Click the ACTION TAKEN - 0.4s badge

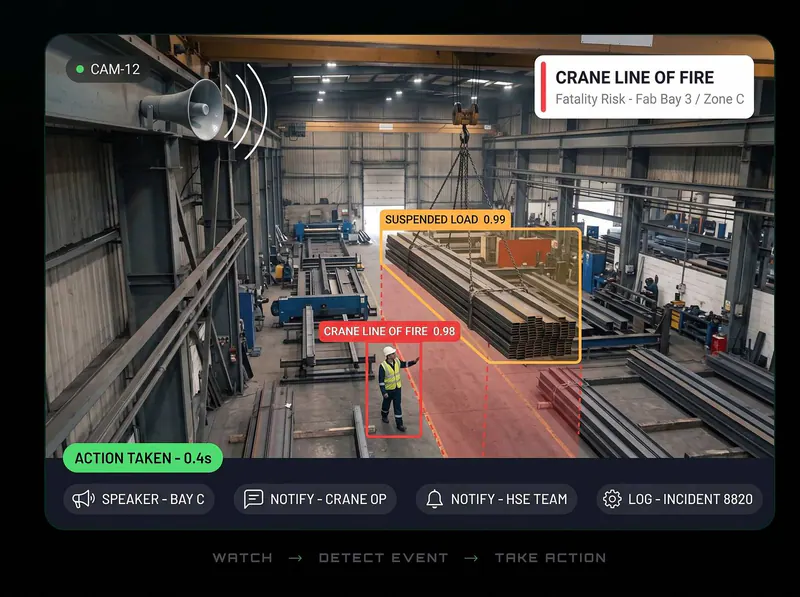click(x=143, y=458)
